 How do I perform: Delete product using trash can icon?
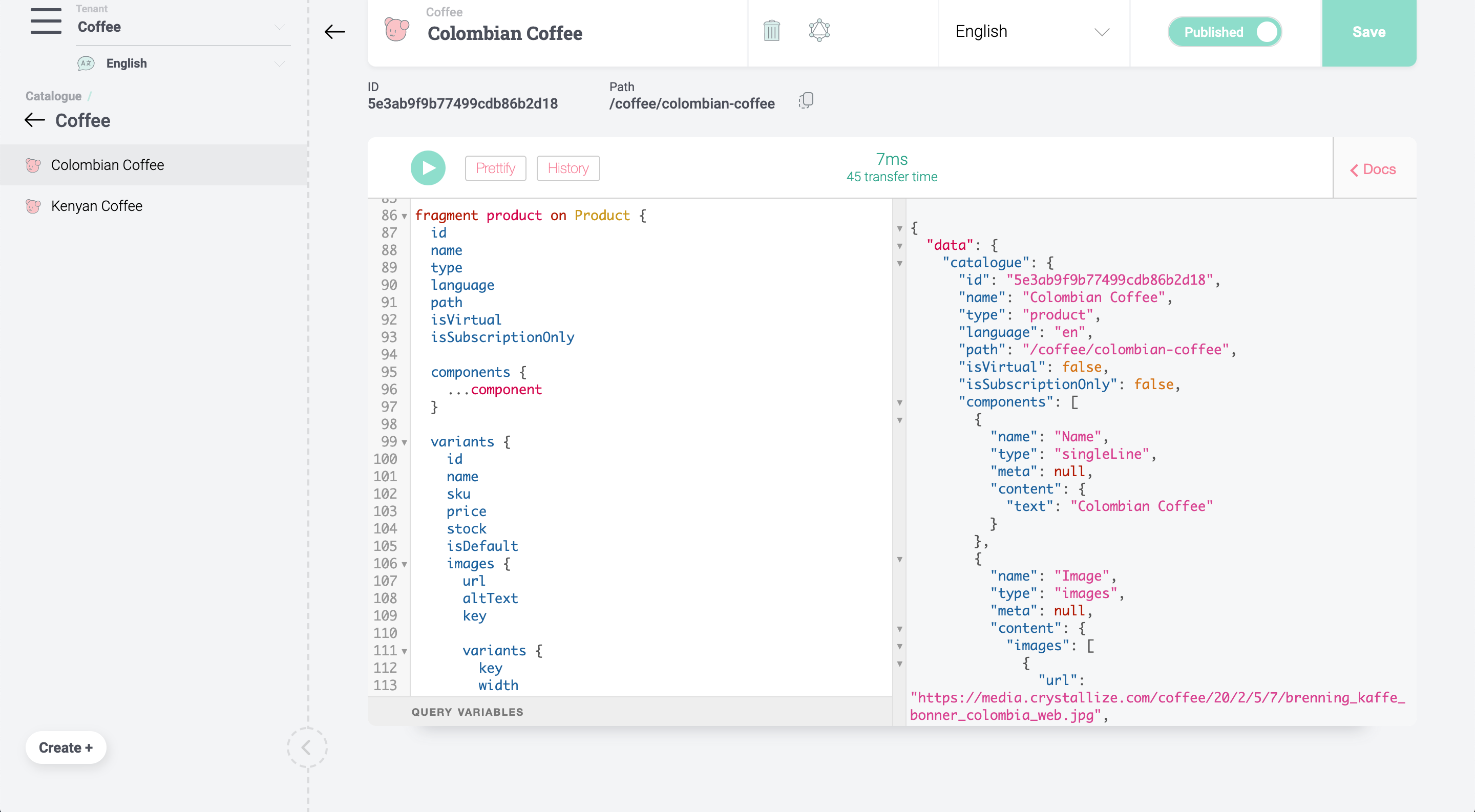(771, 31)
